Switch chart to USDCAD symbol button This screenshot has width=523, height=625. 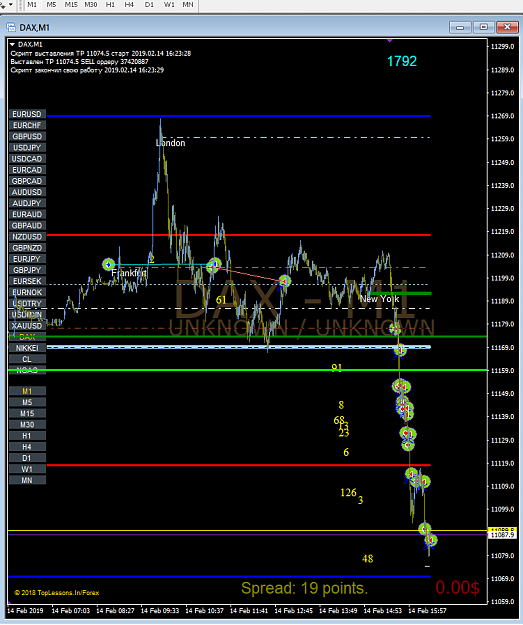click(27, 159)
